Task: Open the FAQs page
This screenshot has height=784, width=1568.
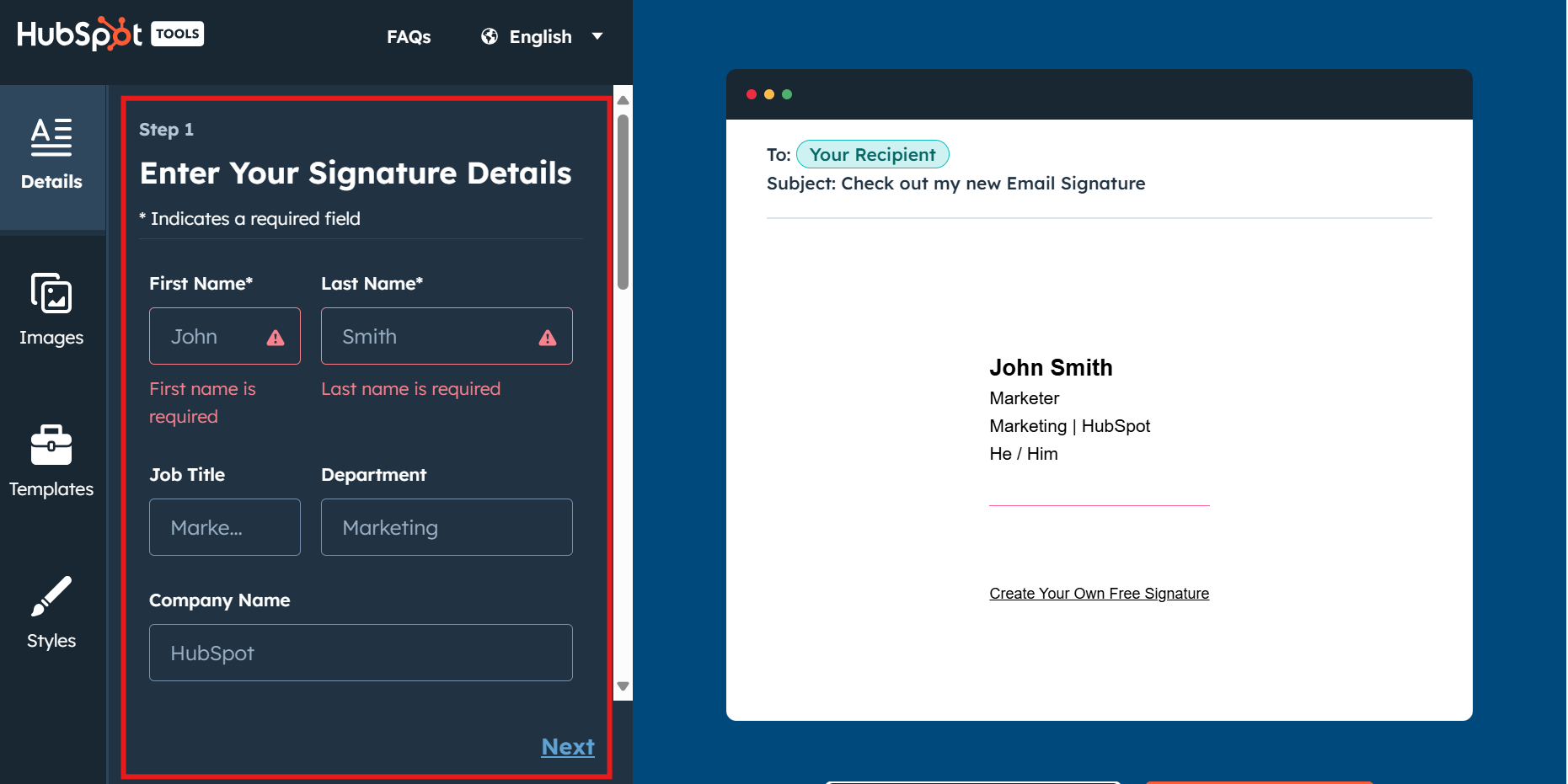Action: [409, 36]
